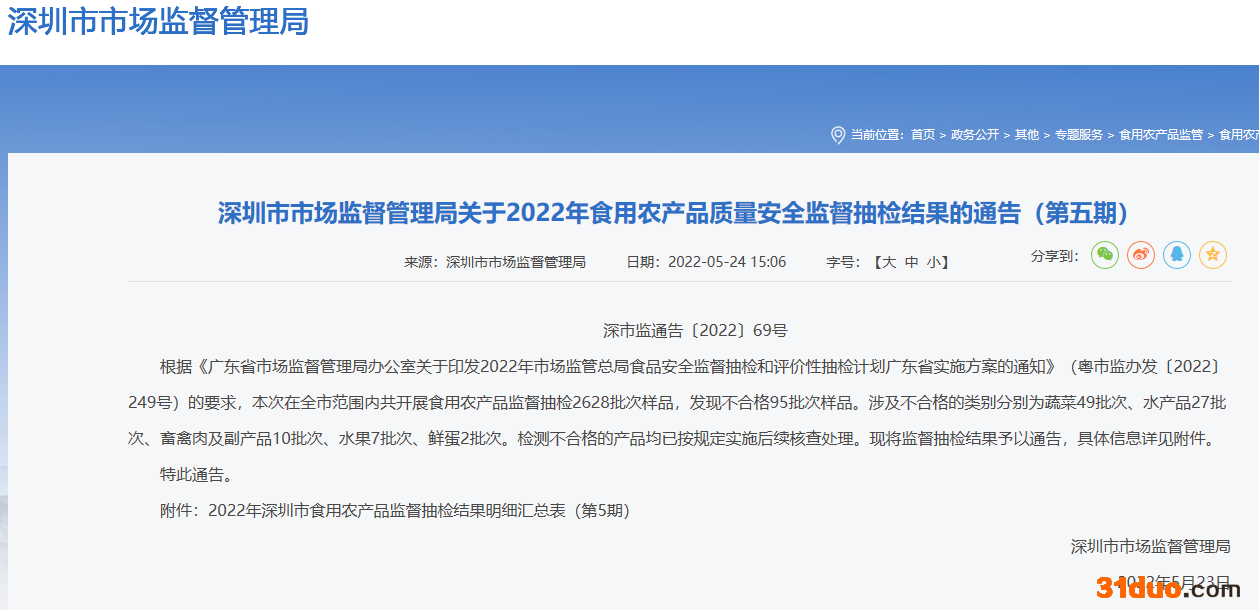The height and width of the screenshot is (610, 1259).
Task: Share the notice to WeChat
Action: coord(1104,255)
